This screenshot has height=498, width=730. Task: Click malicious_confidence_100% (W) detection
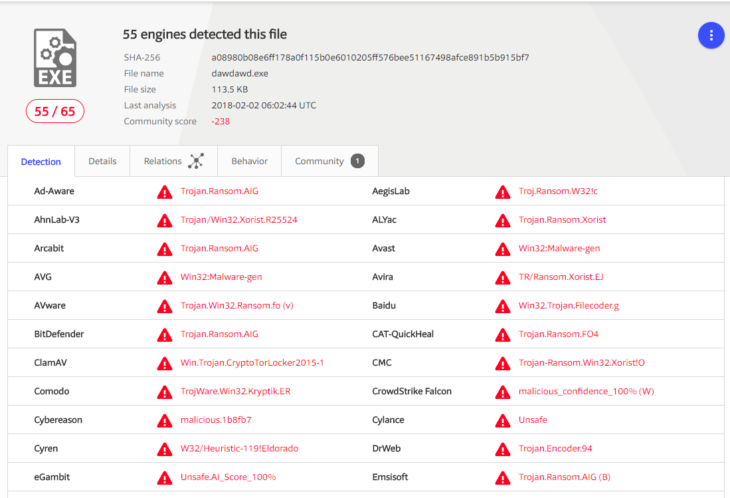pyautogui.click(x=586, y=391)
